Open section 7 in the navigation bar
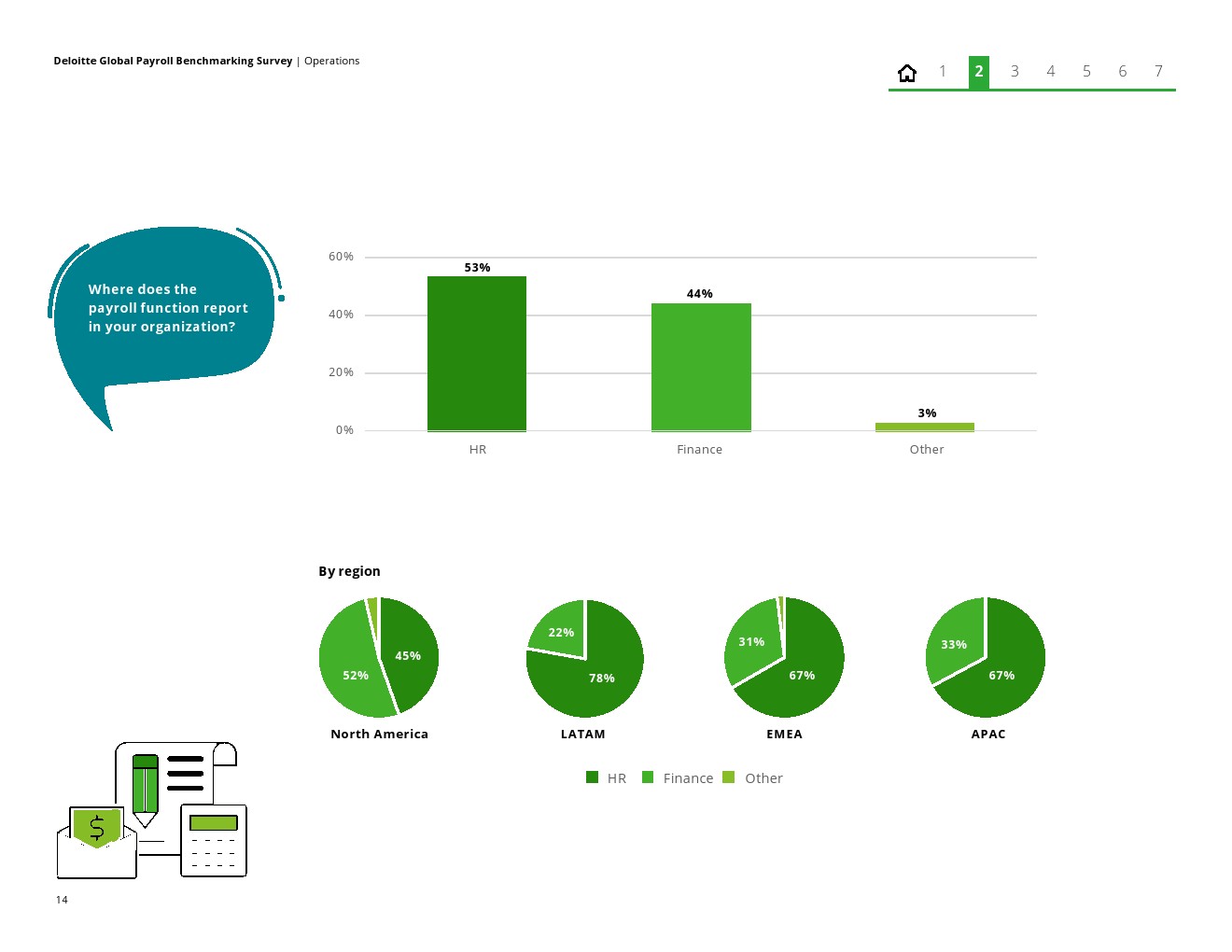Image resolution: width=1232 pixels, height=952 pixels. [x=1158, y=72]
